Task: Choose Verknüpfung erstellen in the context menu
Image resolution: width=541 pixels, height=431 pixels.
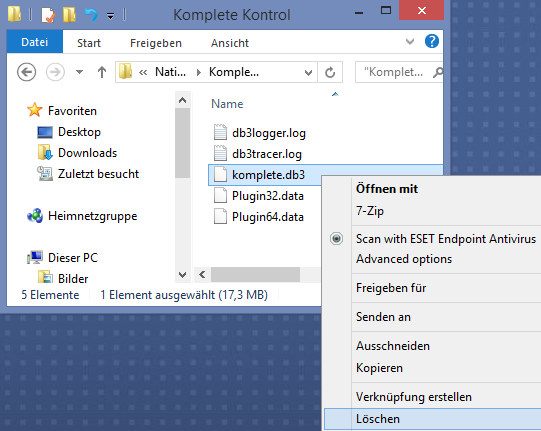Action: click(414, 397)
